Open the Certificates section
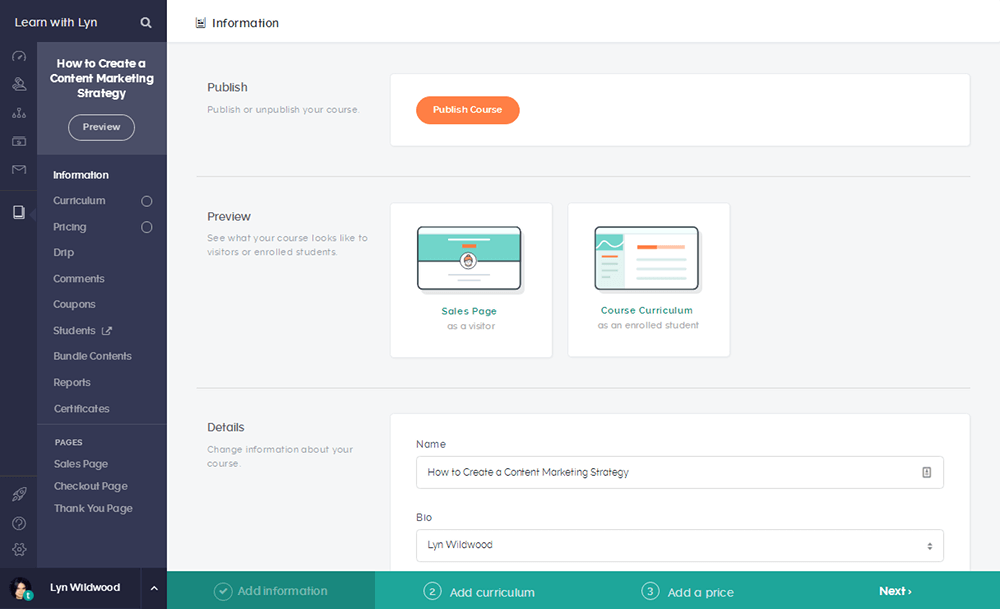1000x609 pixels. tap(82, 408)
